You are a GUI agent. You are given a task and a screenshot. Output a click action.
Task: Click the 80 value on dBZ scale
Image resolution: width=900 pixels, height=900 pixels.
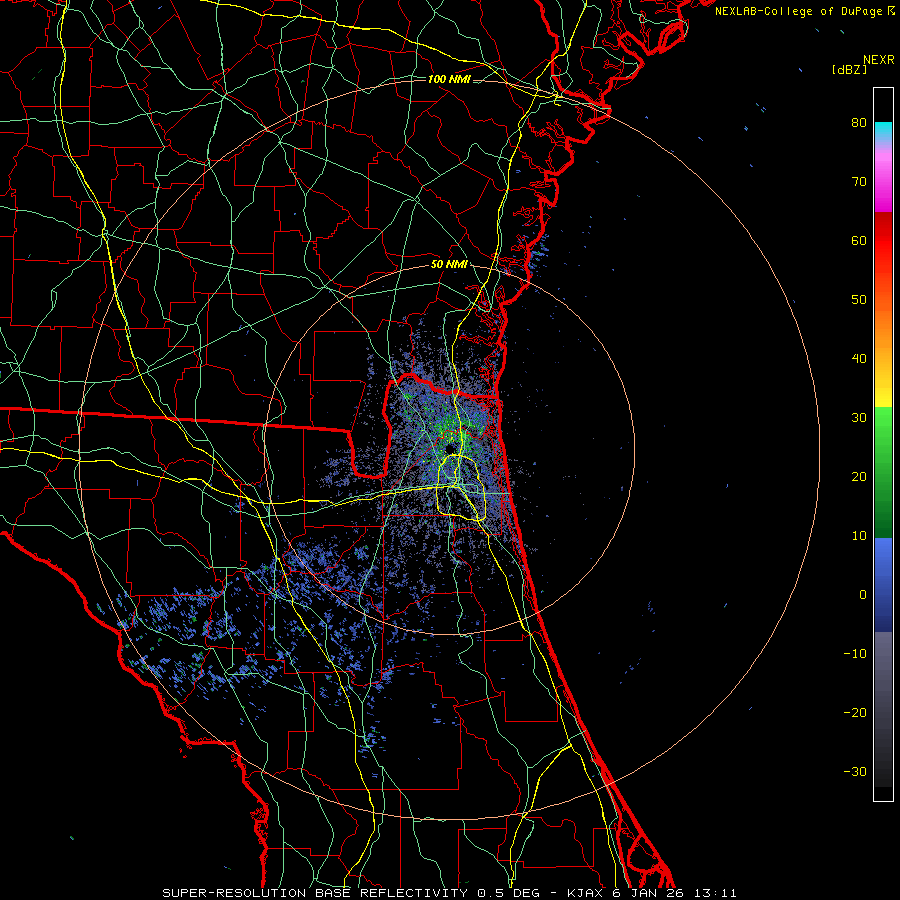coord(859,123)
